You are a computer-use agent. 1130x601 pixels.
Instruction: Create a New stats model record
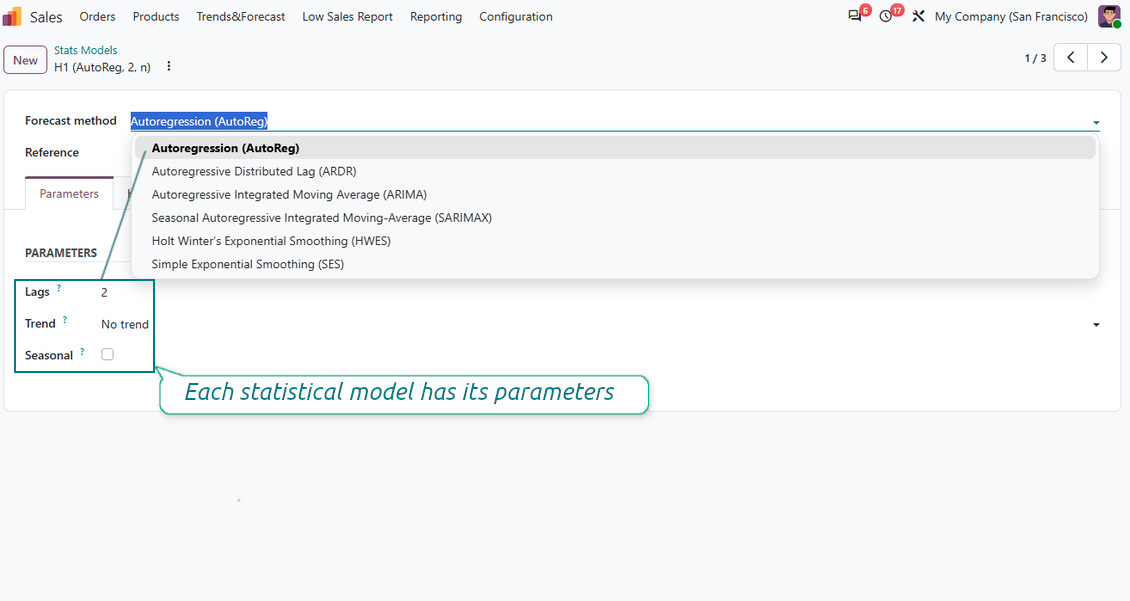(25, 60)
